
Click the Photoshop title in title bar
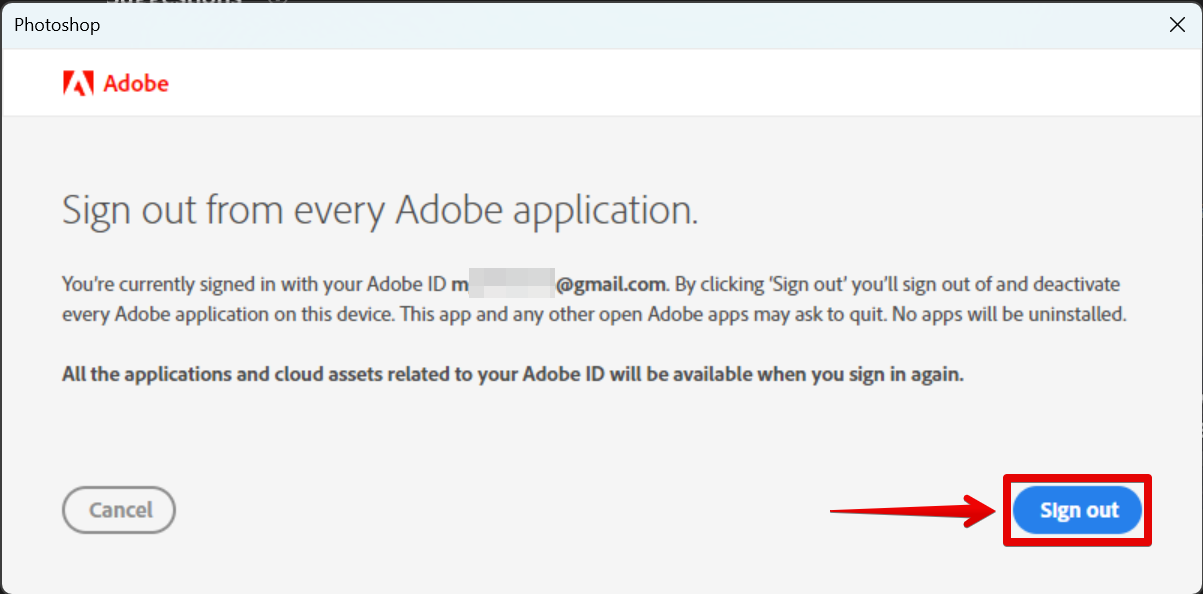57,25
